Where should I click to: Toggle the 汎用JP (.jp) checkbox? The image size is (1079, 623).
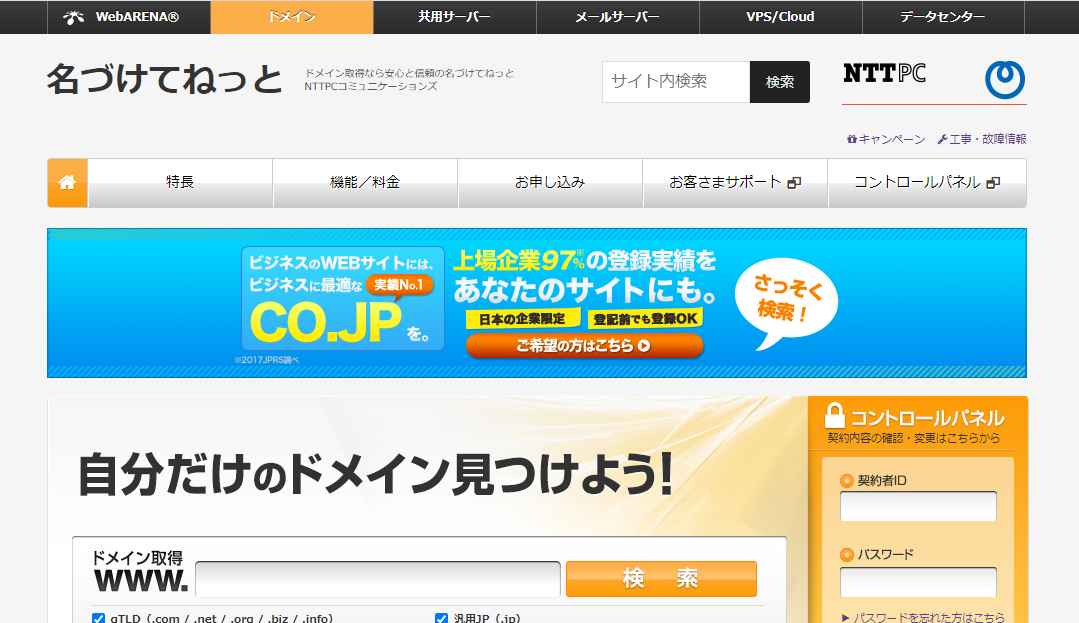[x=441, y=619]
